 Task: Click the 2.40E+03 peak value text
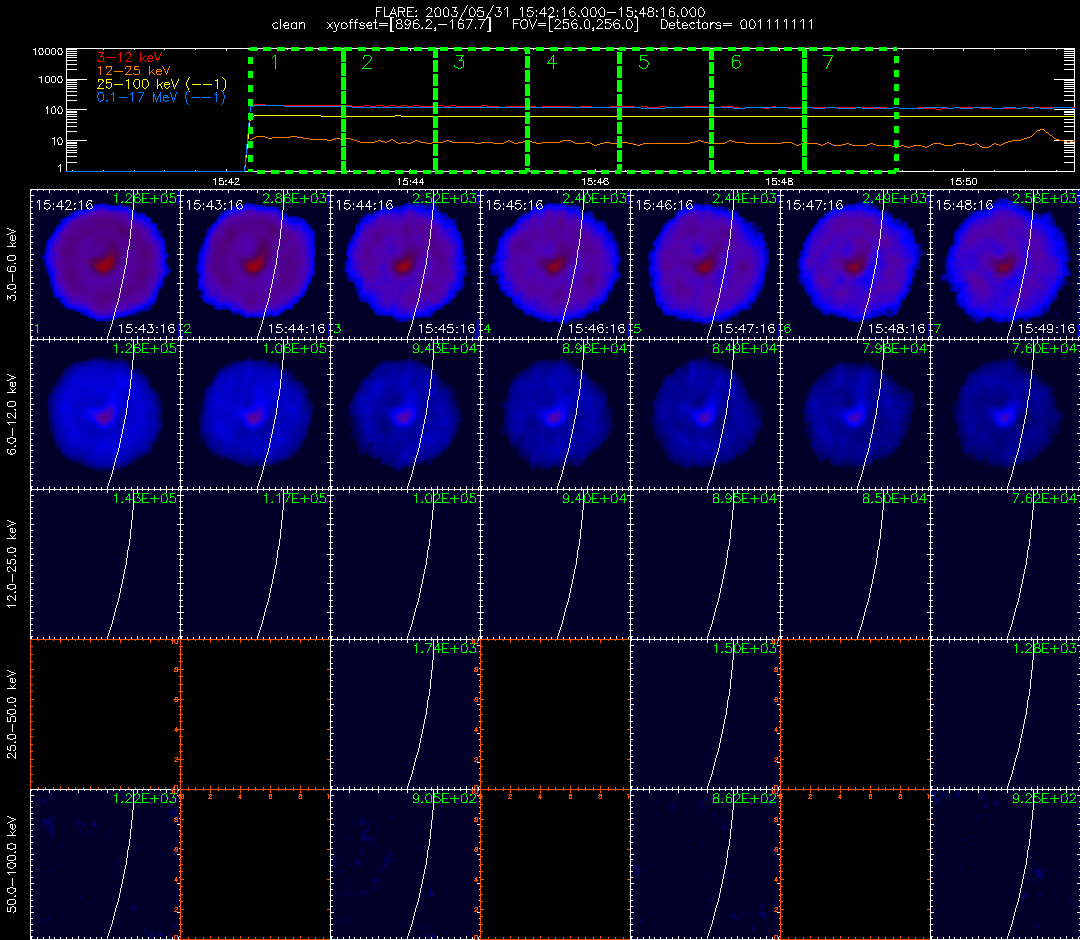click(x=594, y=198)
